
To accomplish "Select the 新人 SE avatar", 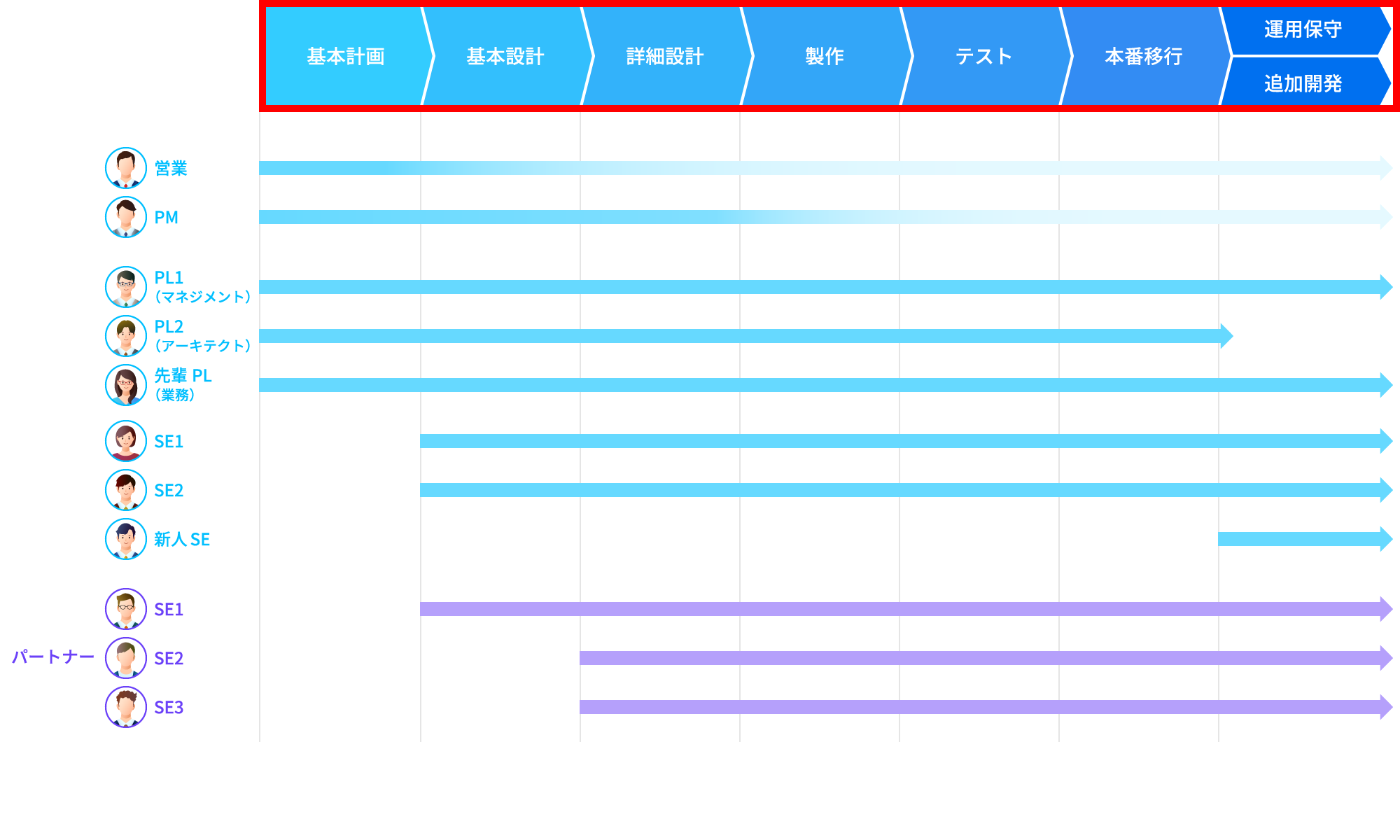I will point(126,539).
